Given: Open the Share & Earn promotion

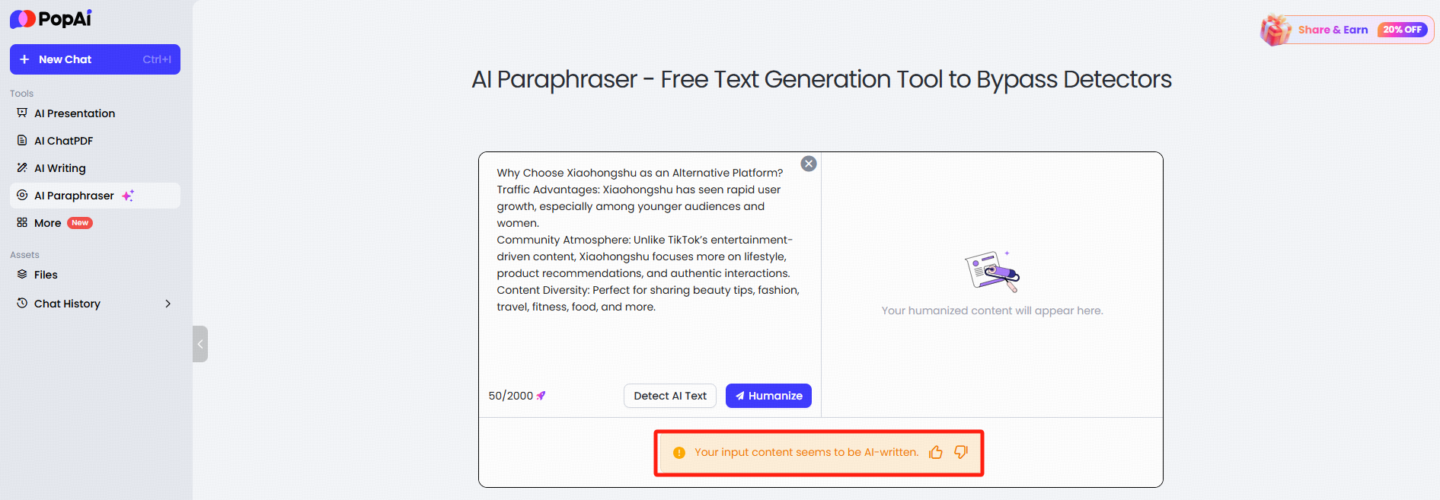Looking at the screenshot, I should pos(1347,30).
